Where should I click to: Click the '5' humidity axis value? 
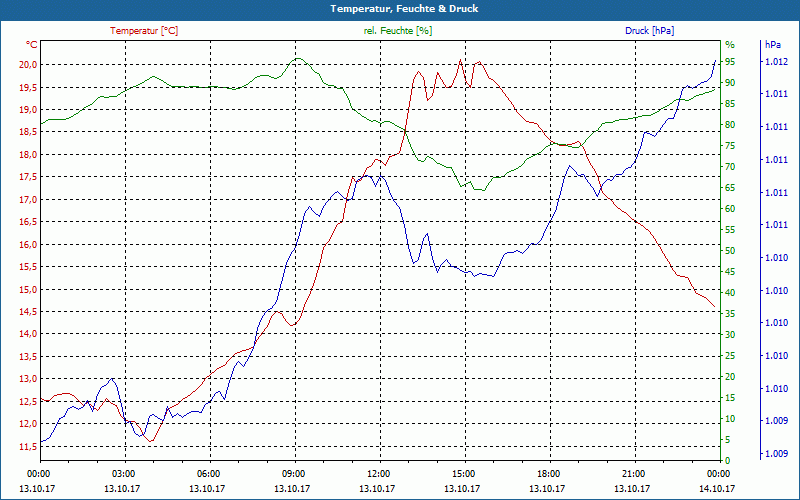click(x=728, y=440)
